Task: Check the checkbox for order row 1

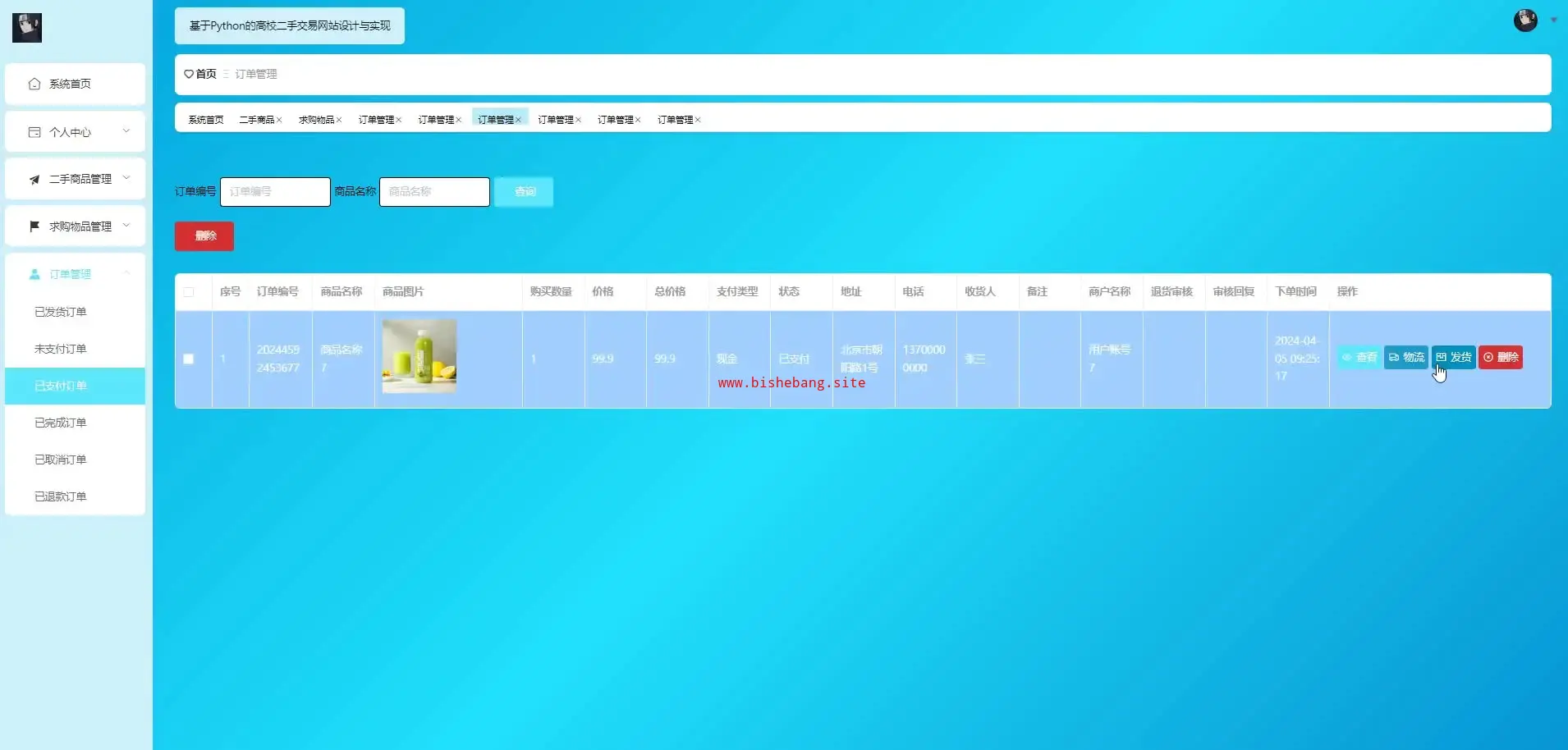Action: point(189,359)
